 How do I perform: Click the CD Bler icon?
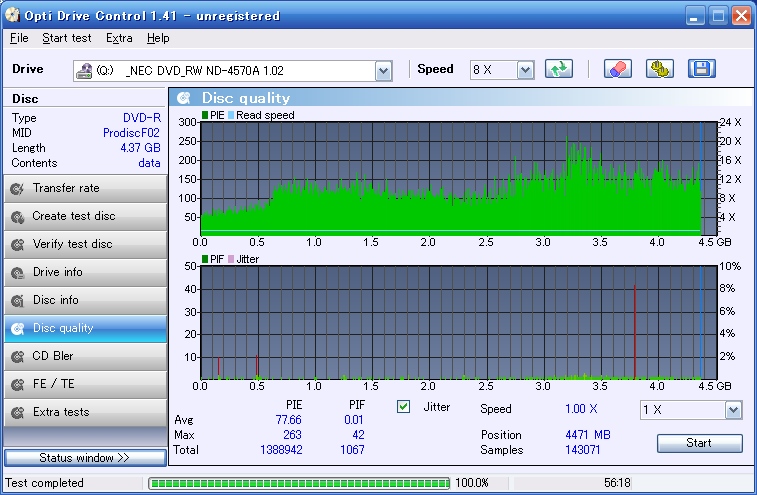click(x=17, y=357)
